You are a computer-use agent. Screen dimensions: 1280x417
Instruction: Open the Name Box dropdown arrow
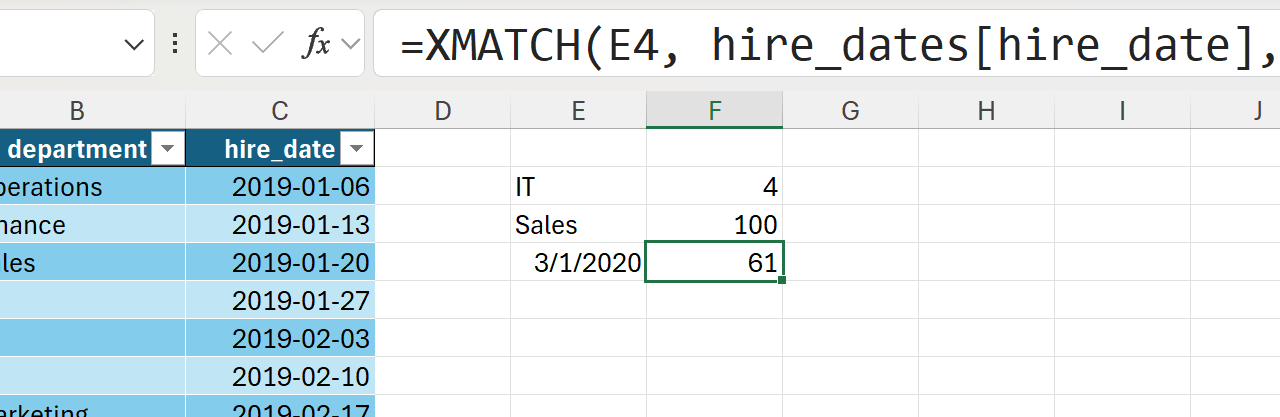coord(133,44)
